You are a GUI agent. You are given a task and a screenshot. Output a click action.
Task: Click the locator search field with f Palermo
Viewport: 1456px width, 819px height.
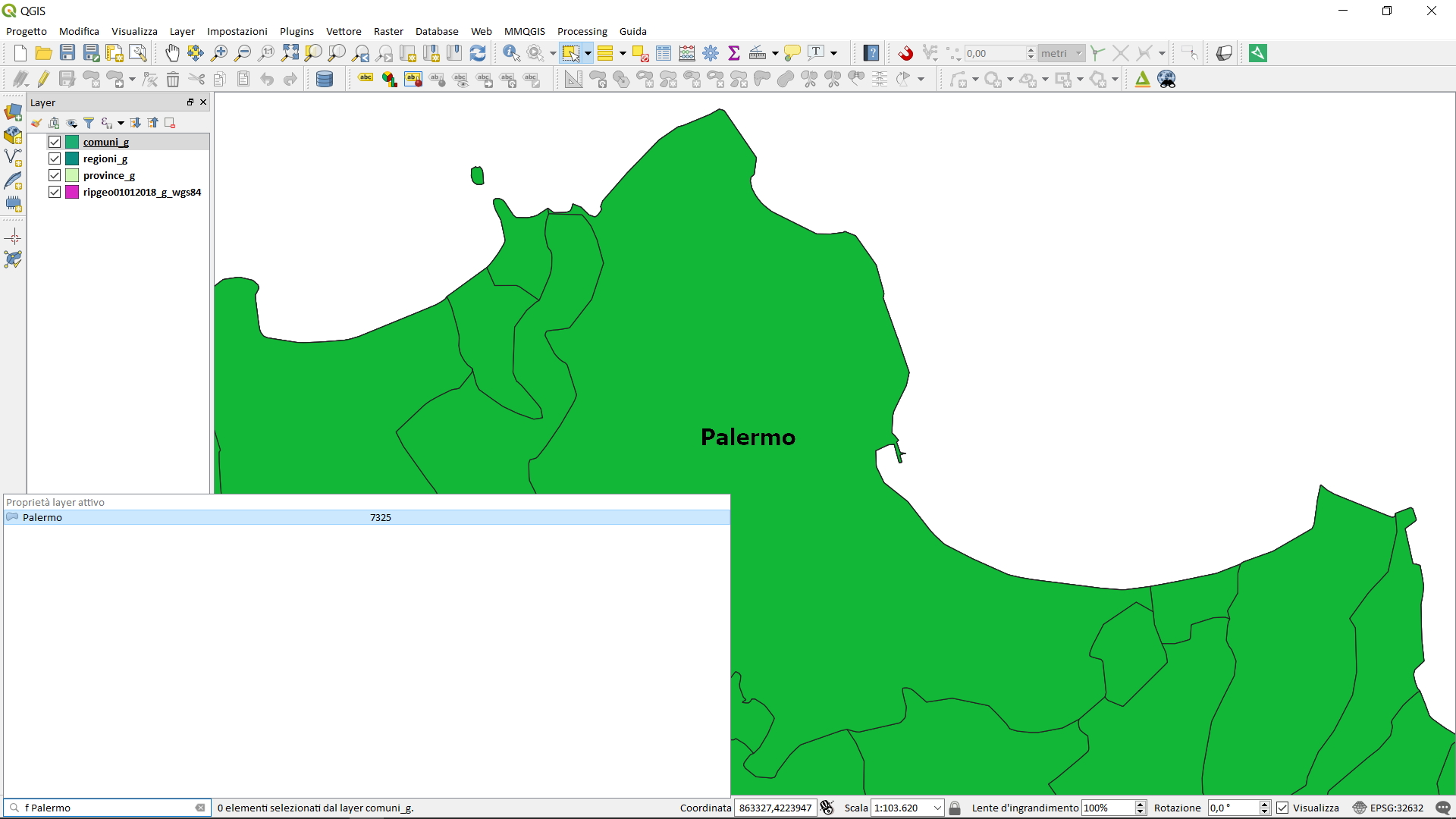tap(106, 808)
